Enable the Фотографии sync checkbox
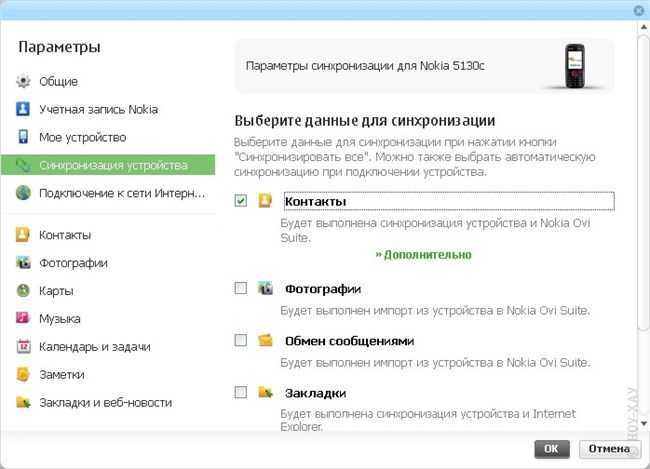This screenshot has width=650, height=469. (x=240, y=288)
